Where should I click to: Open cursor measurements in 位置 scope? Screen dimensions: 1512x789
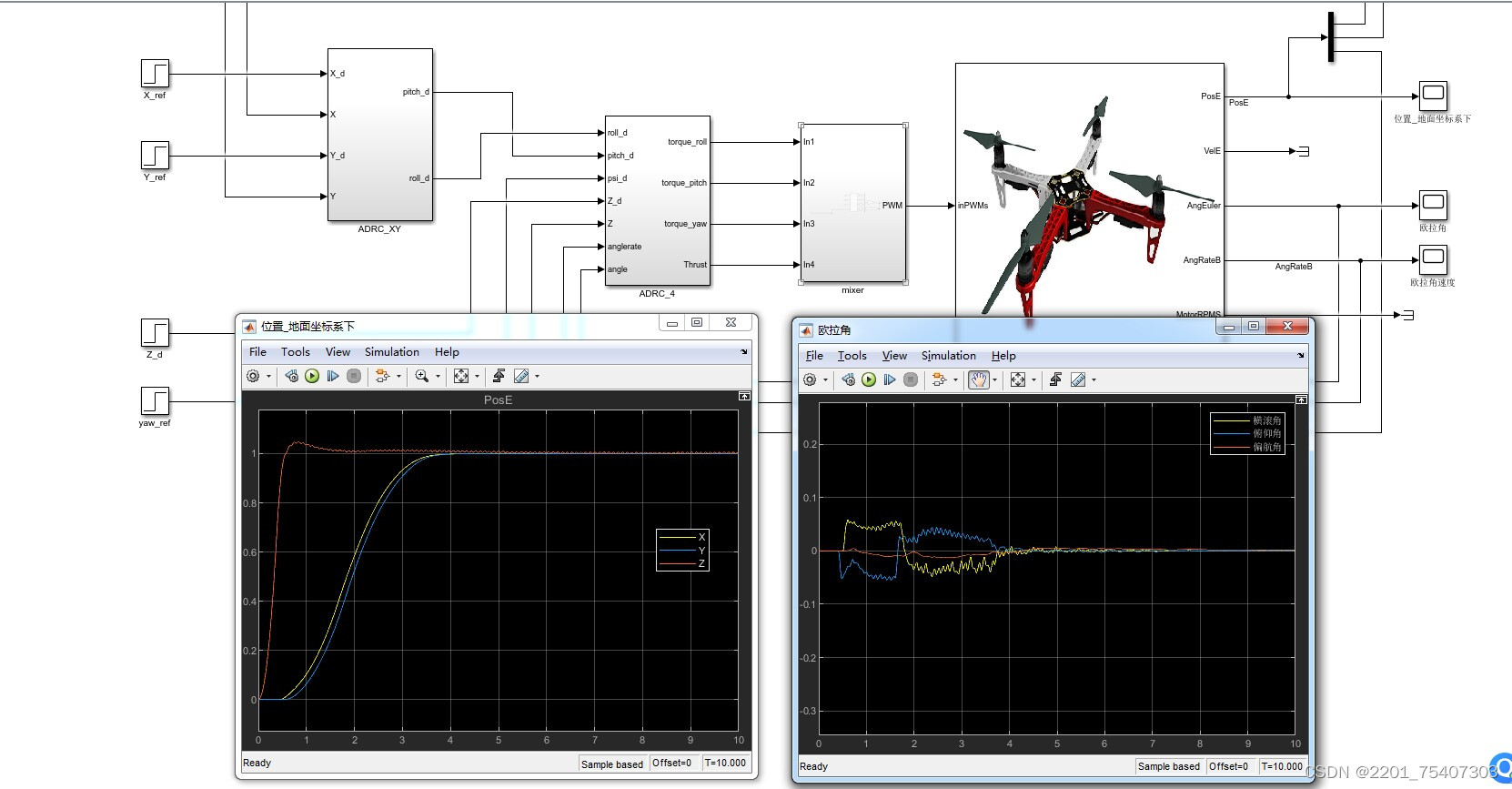click(521, 376)
